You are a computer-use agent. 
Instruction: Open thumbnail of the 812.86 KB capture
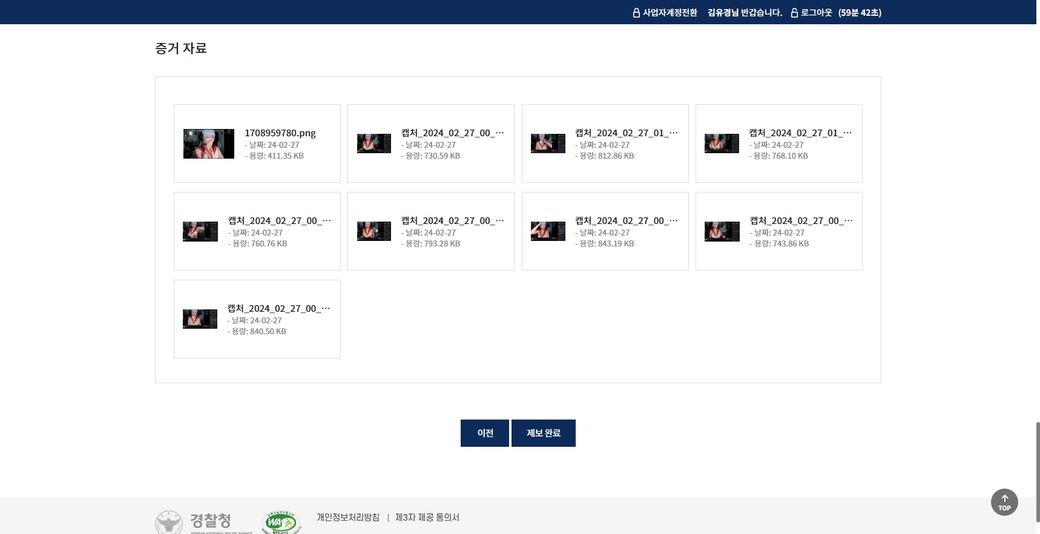point(548,144)
